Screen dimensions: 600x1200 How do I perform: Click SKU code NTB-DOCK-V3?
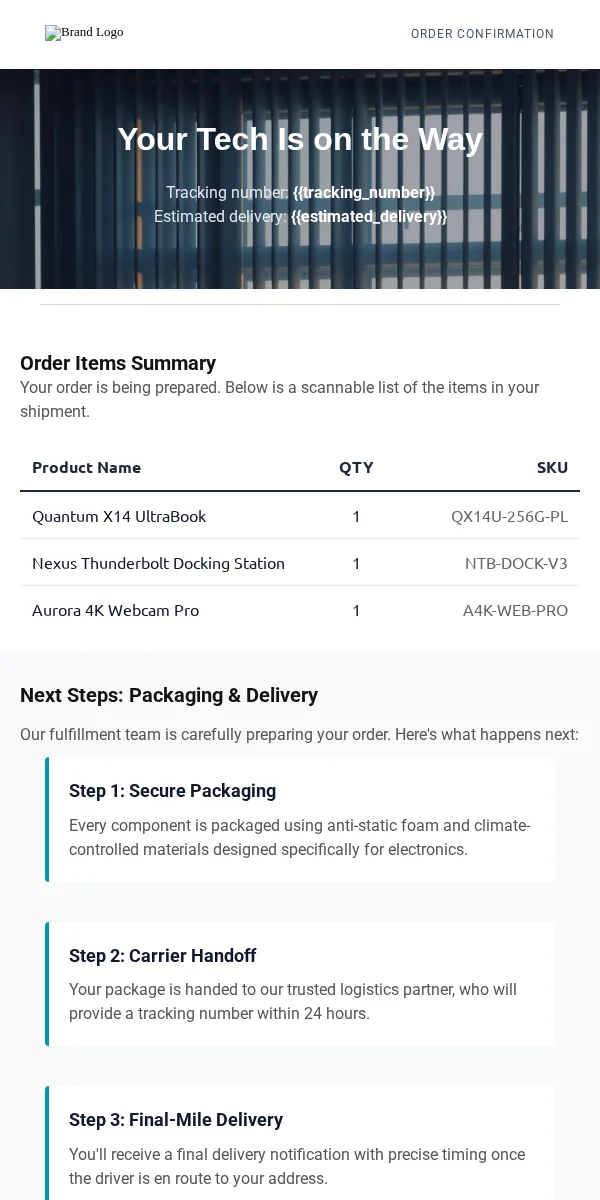[516, 563]
